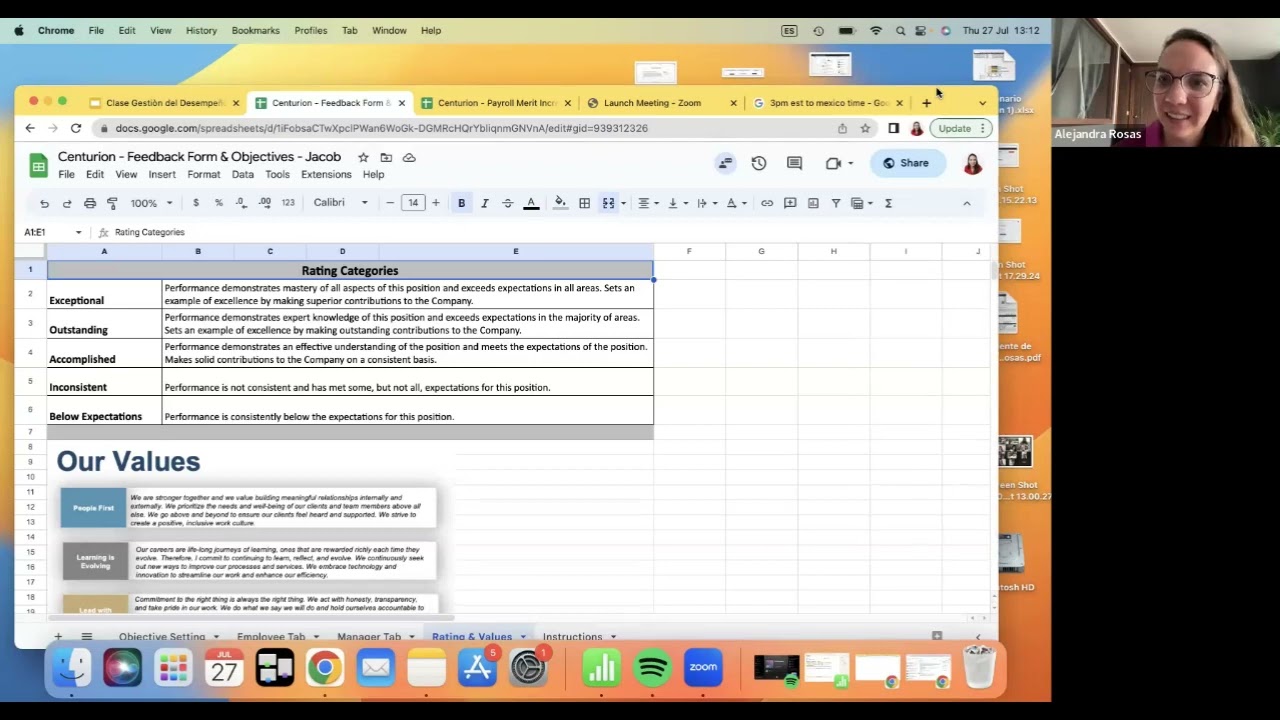Increase the font size
This screenshot has height=720, width=1280.
click(x=435, y=203)
